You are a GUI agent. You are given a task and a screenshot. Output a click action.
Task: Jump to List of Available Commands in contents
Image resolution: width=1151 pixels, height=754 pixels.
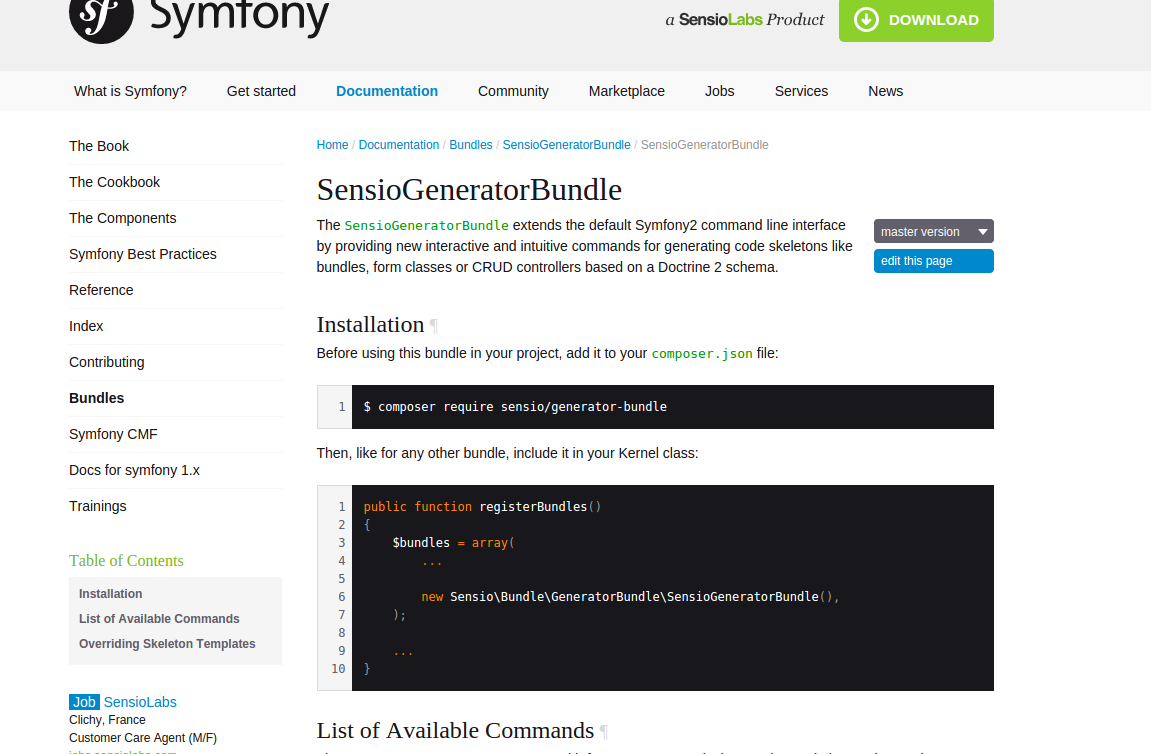159,619
